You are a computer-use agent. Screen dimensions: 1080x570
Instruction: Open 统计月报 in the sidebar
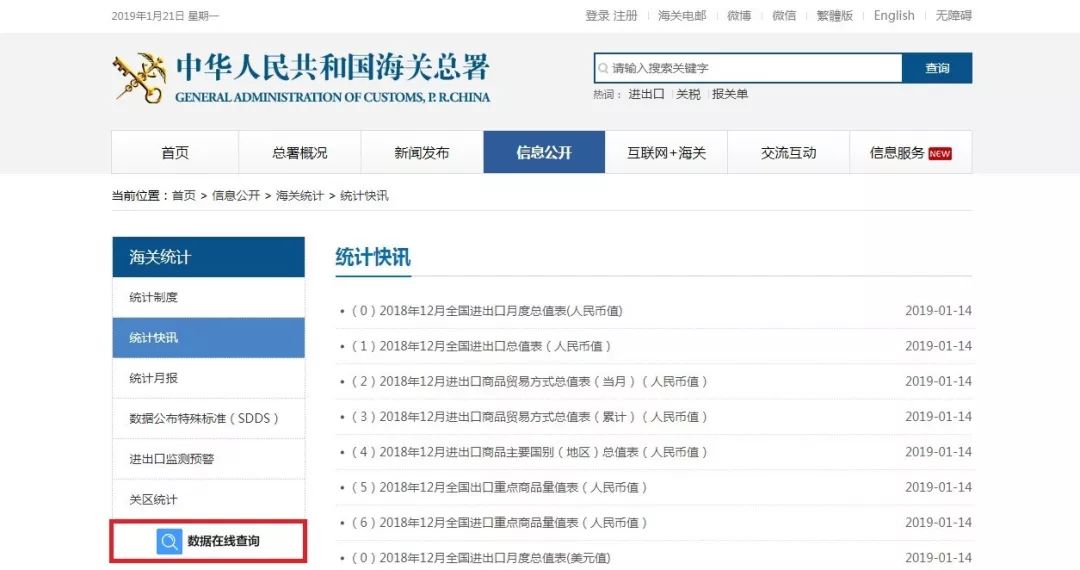point(209,378)
